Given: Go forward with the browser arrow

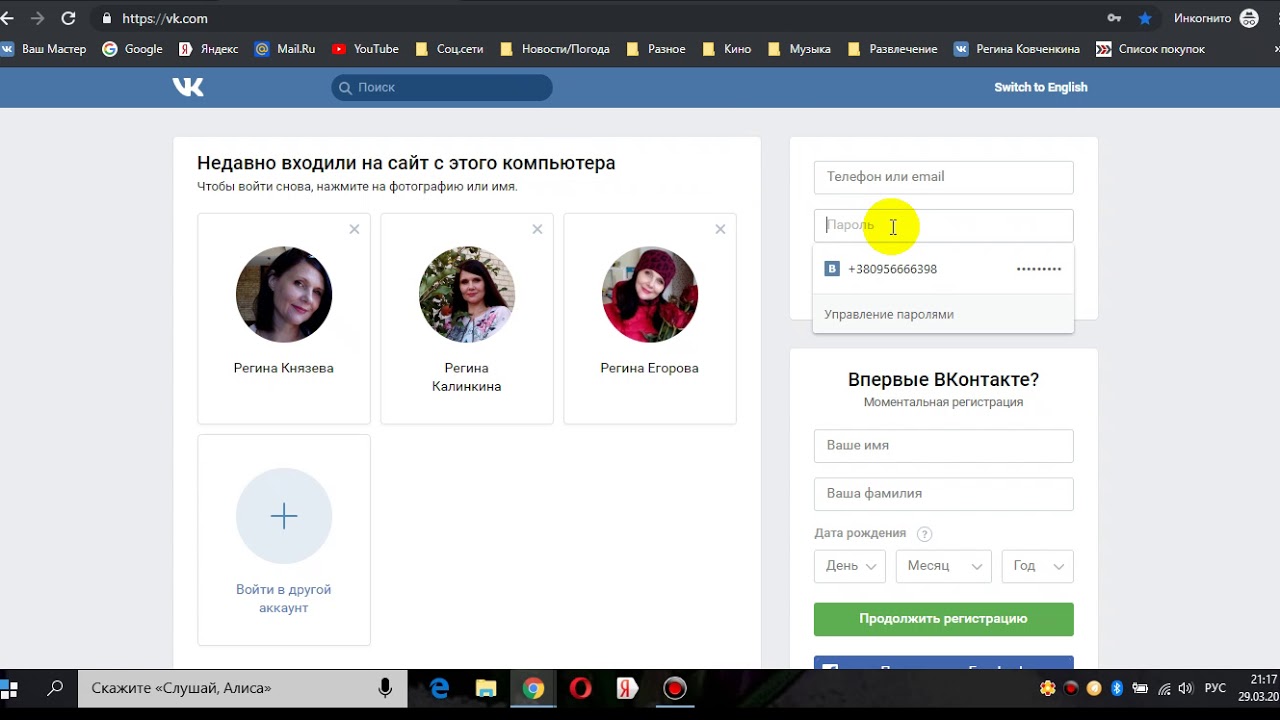Looking at the screenshot, I should [x=37, y=18].
